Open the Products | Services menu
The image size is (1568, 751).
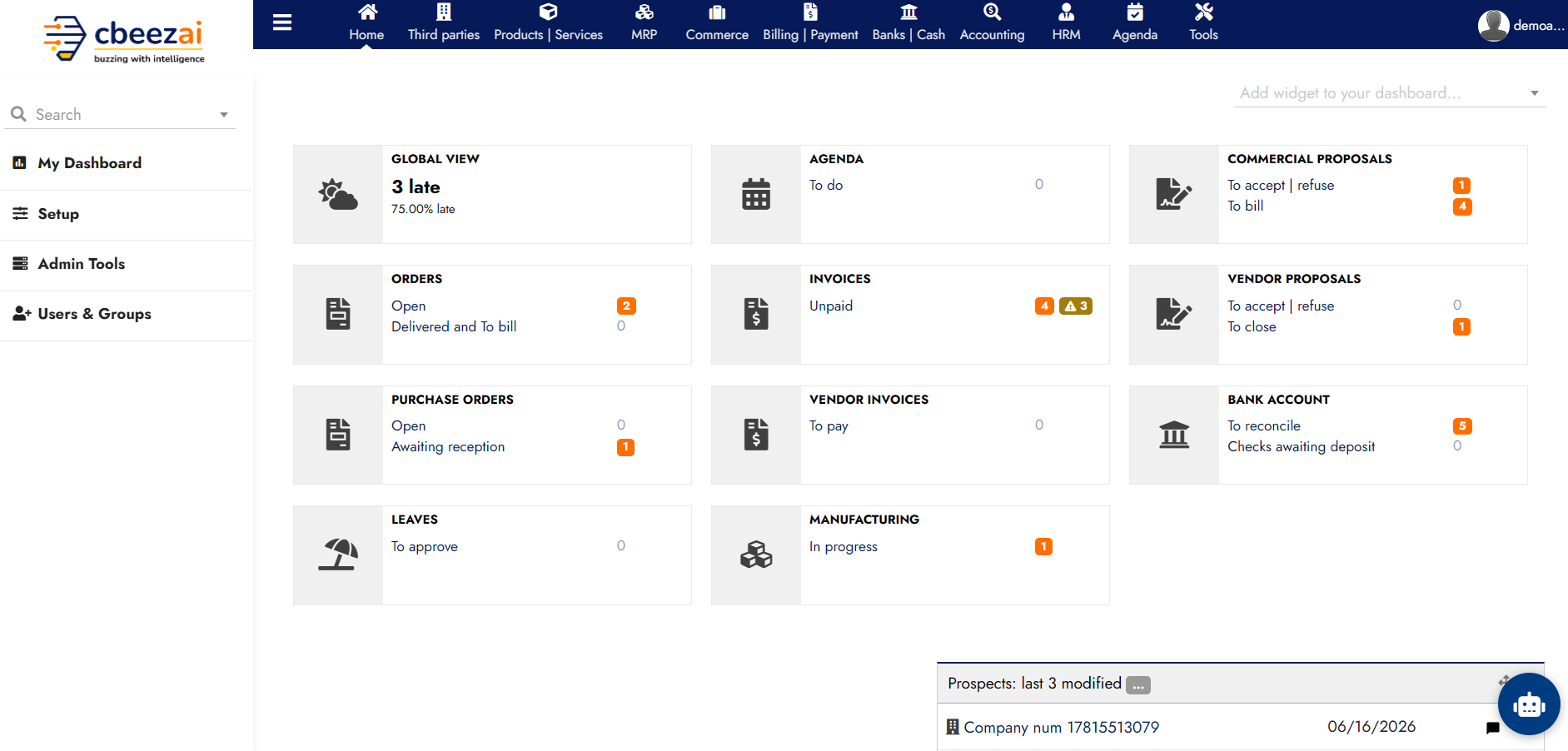tap(548, 23)
